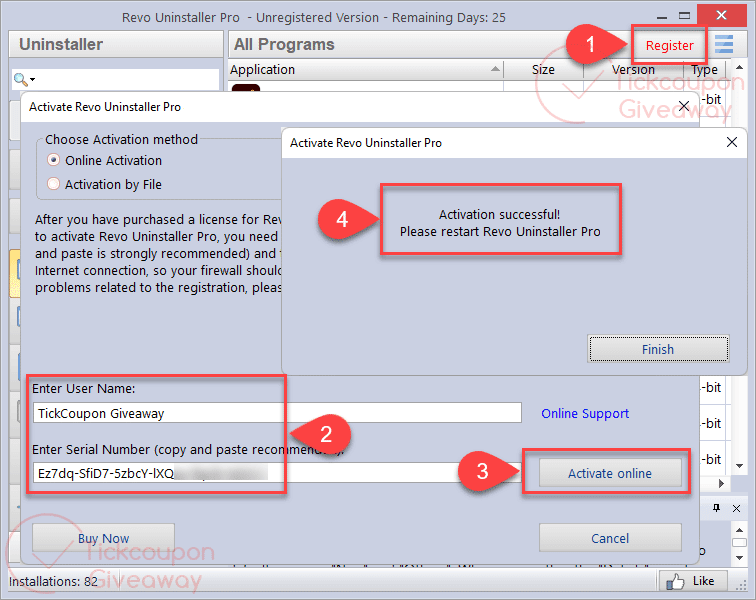The image size is (756, 600).
Task: Click the horizontal scroll right arrow in program list
Action: coord(721,483)
